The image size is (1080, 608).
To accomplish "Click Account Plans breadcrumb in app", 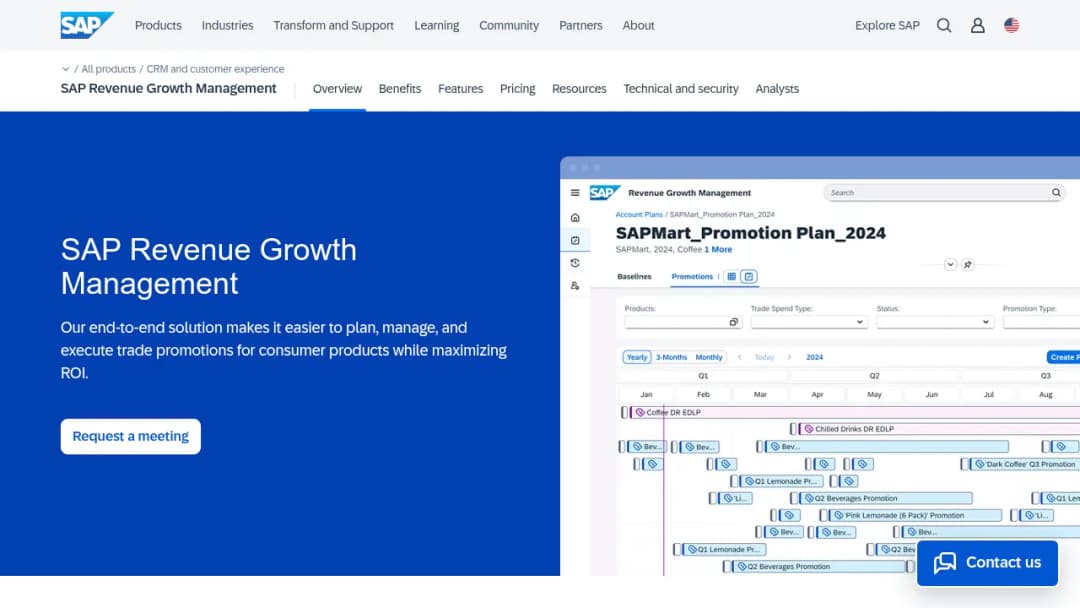I will [x=639, y=215].
